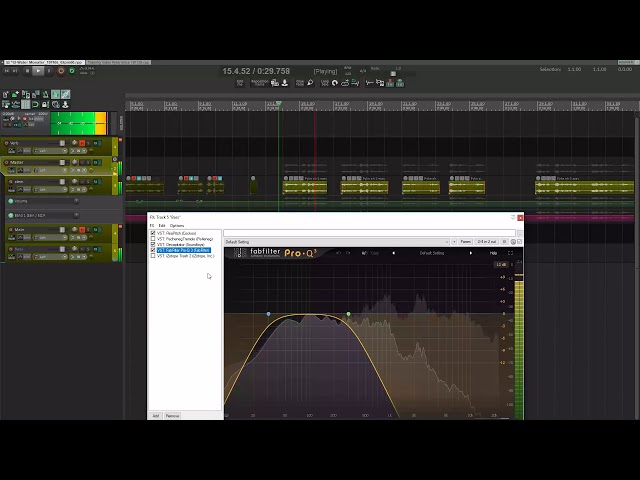Stop playback with the Stop button
The image size is (640, 480).
(27, 71)
